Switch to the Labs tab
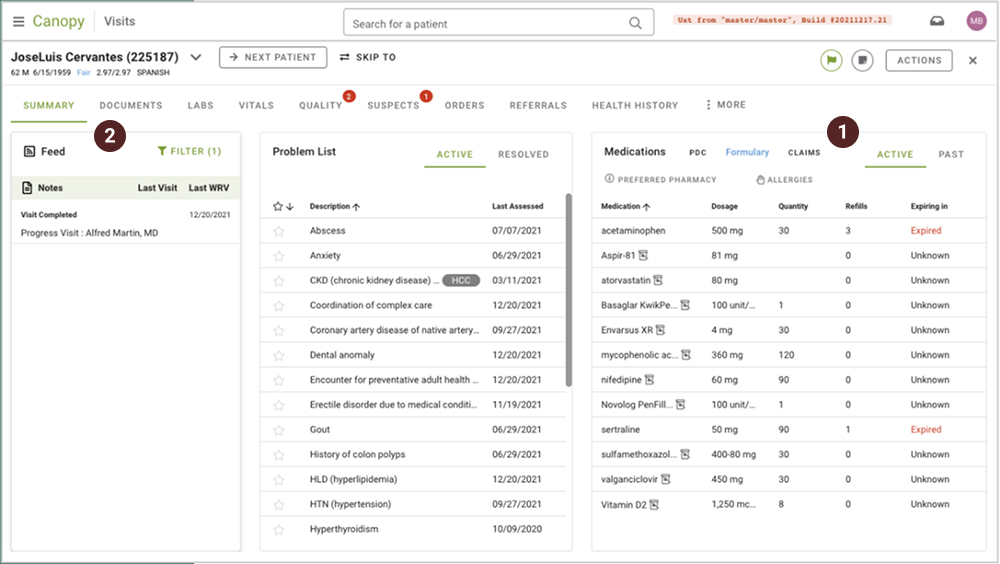Viewport: 1000px width, 564px height. [x=200, y=105]
